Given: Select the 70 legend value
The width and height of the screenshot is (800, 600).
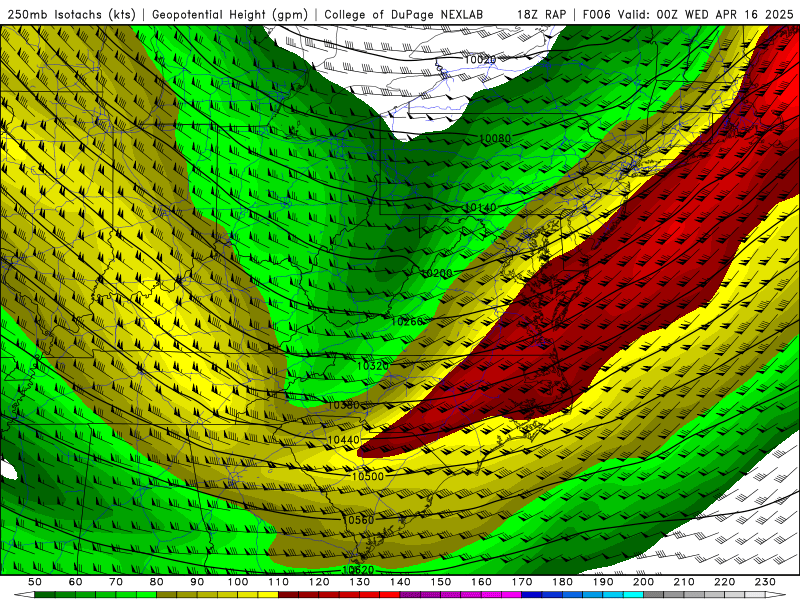Looking at the screenshot, I should pyautogui.click(x=116, y=582).
